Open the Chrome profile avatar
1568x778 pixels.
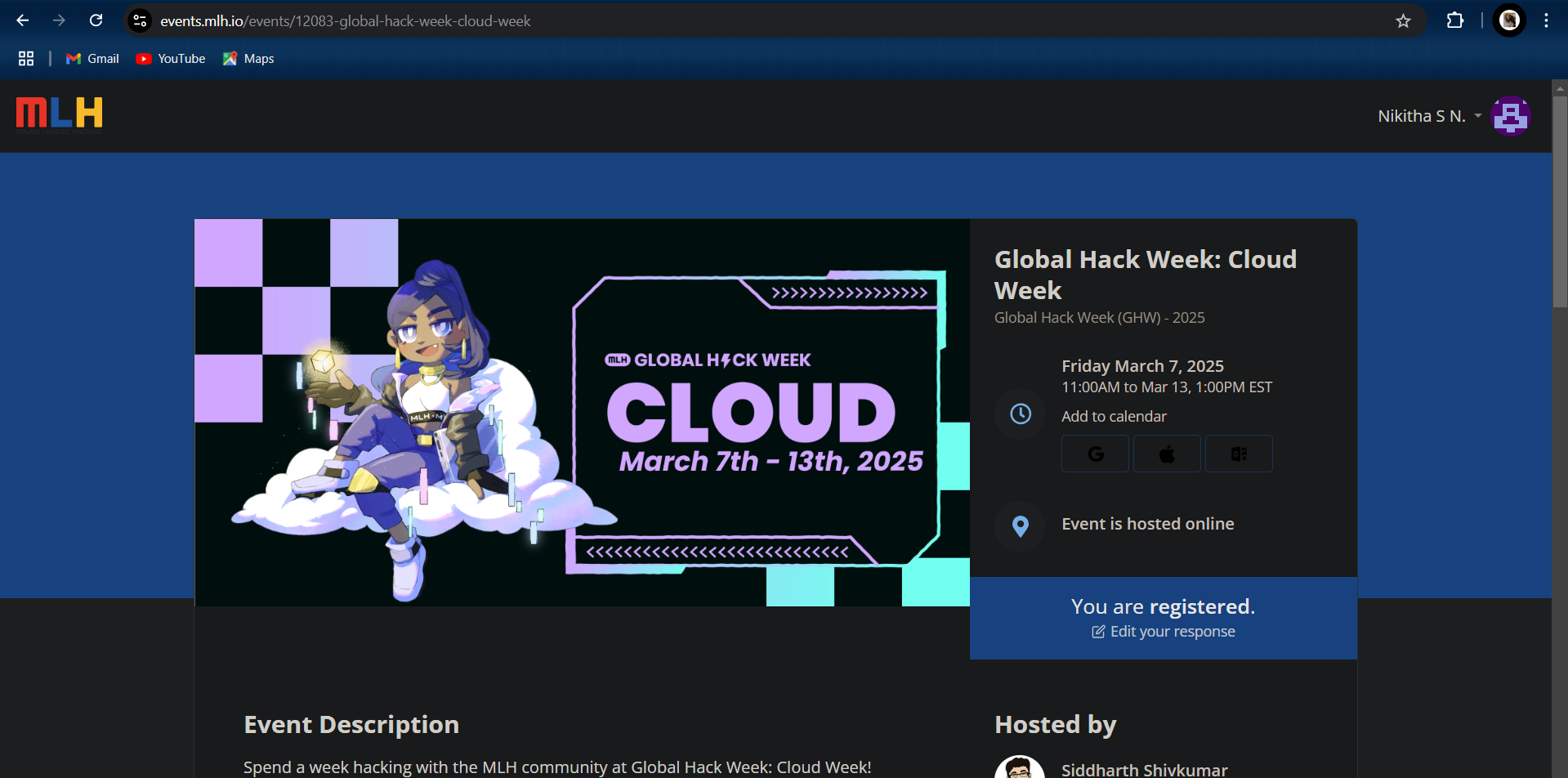coord(1509,20)
